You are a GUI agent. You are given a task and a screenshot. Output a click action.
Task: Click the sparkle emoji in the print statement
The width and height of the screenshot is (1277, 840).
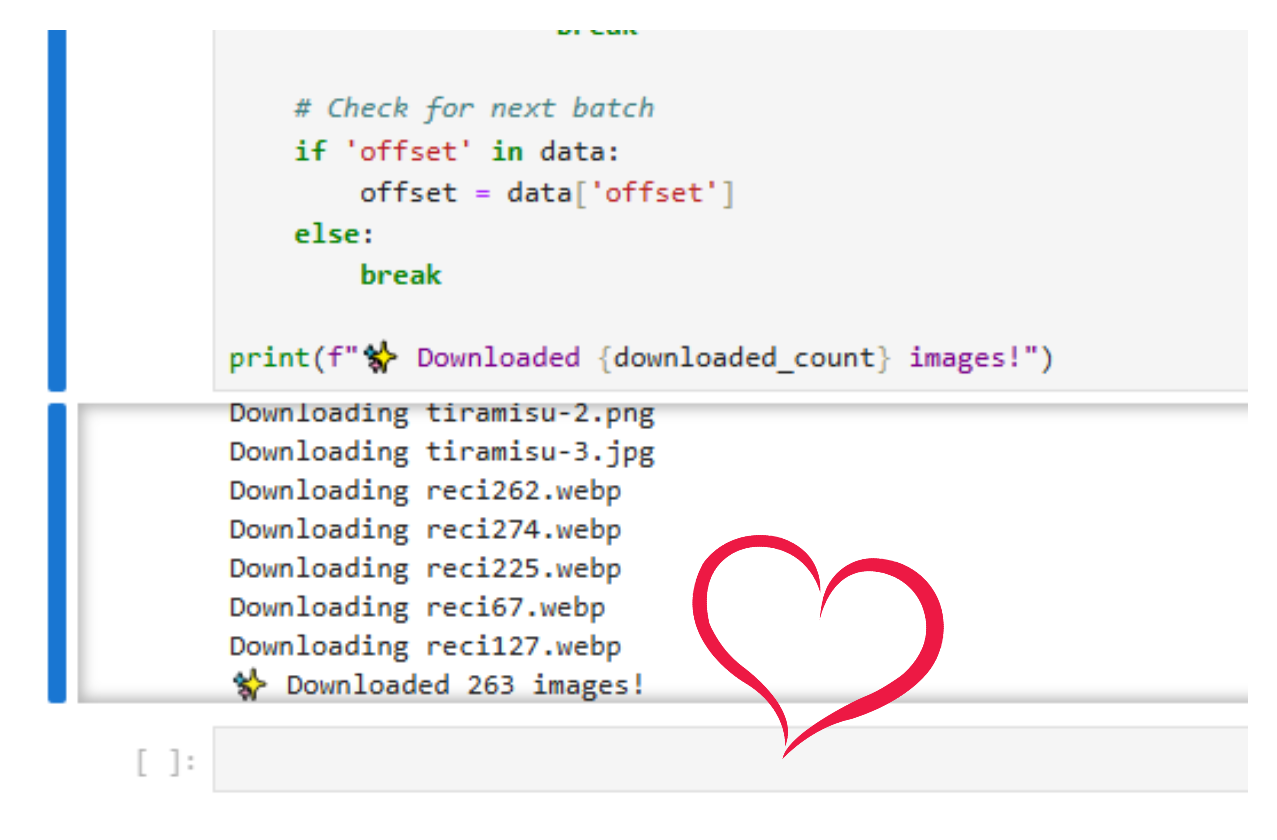(381, 356)
